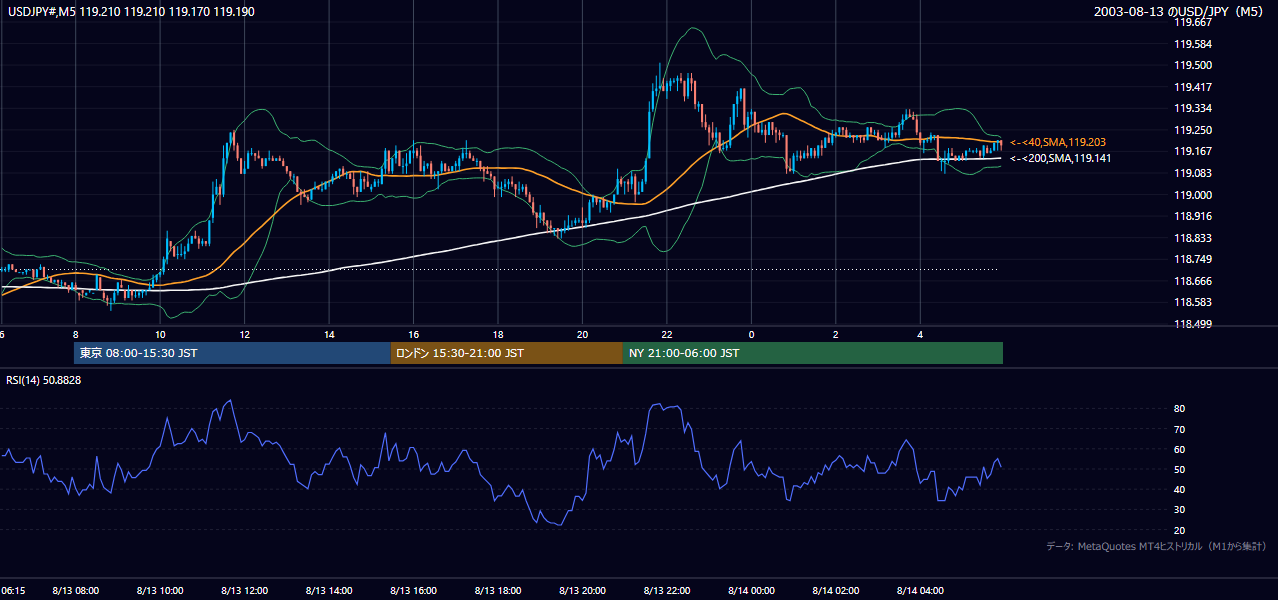Click the 8/13 22:00 time axis label
Viewport: 1278px width, 600px height.
[667, 591]
